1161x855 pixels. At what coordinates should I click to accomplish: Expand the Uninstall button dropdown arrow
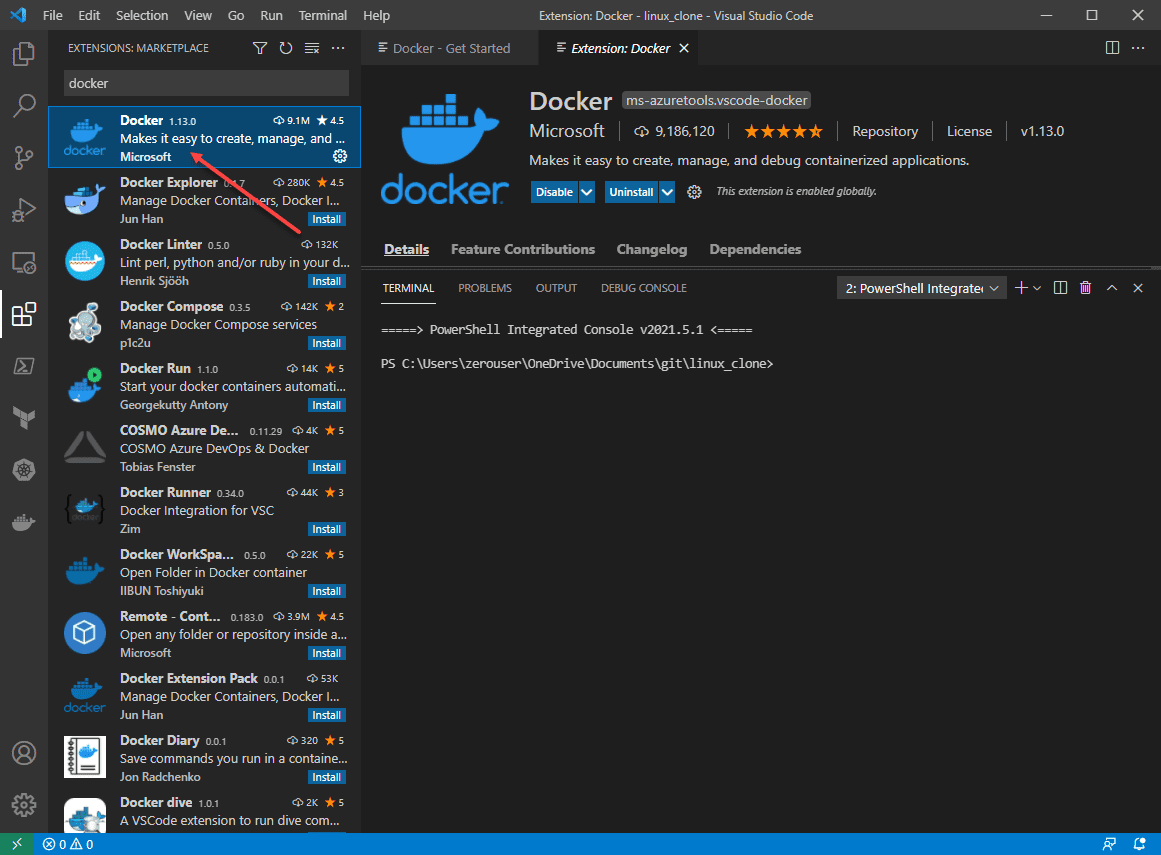(667, 192)
